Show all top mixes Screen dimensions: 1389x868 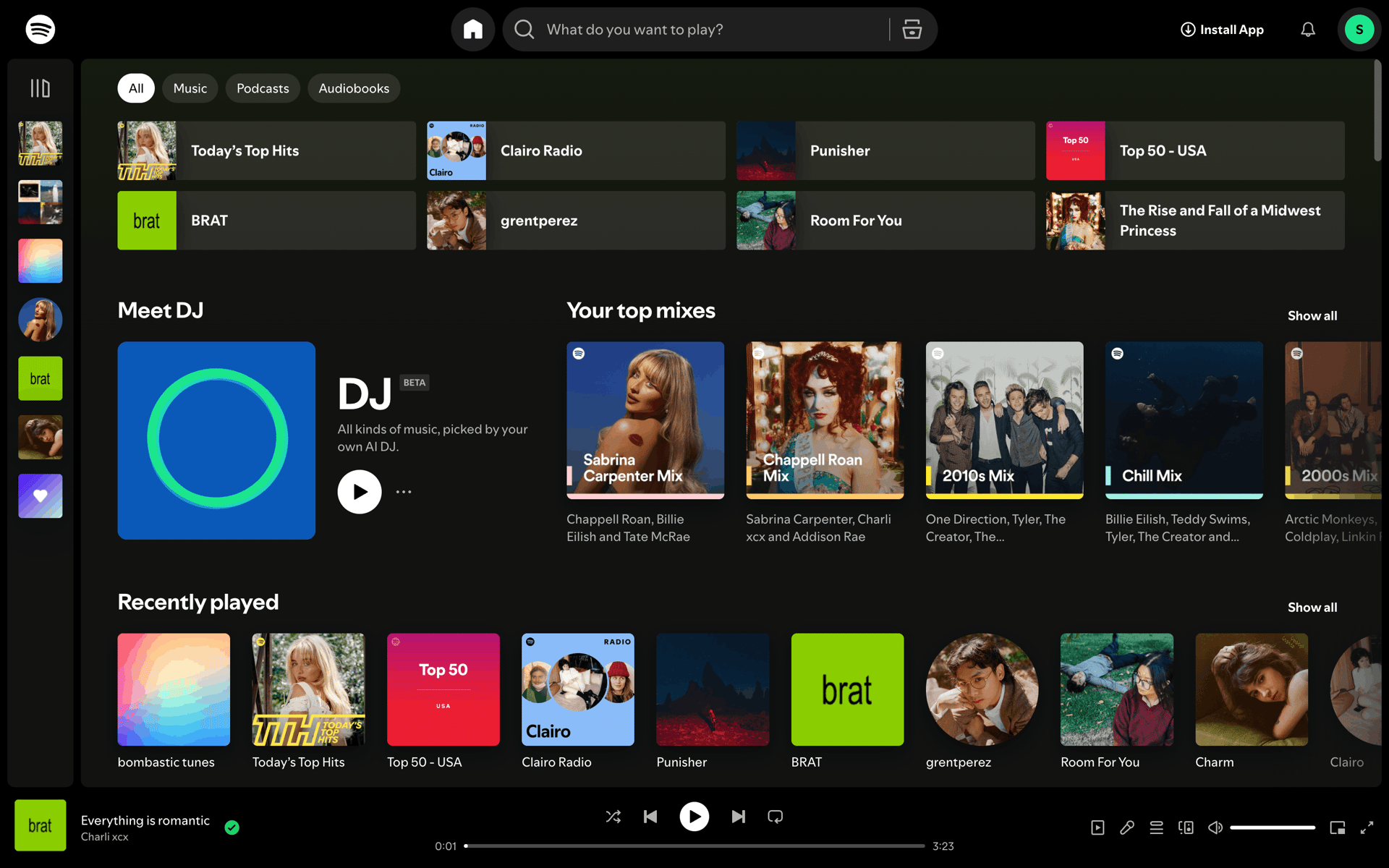click(1312, 315)
